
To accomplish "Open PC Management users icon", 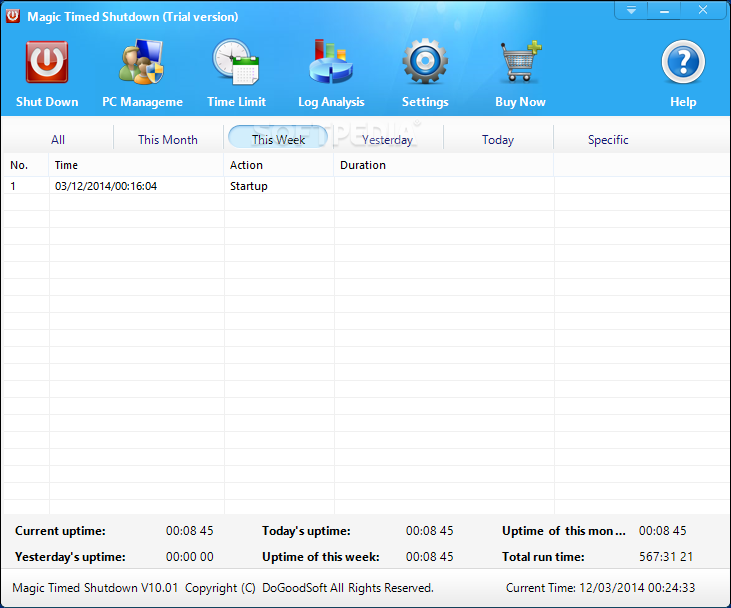I will [142, 62].
